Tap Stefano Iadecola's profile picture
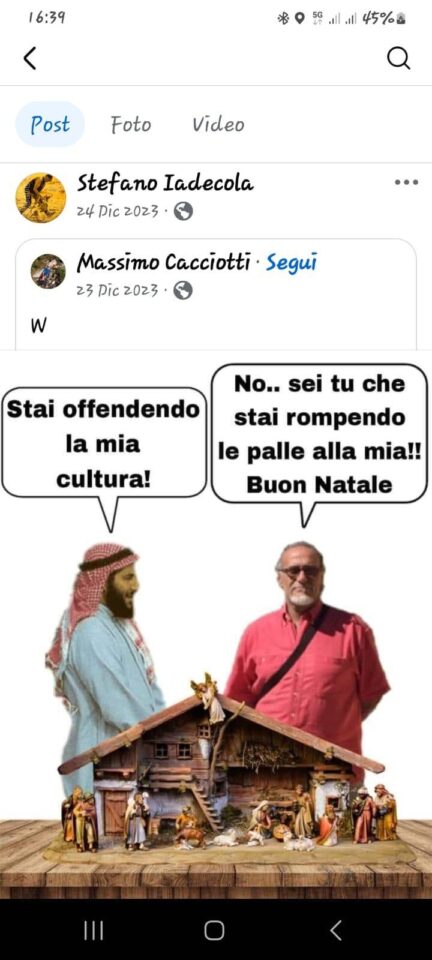 pyautogui.click(x=40, y=197)
